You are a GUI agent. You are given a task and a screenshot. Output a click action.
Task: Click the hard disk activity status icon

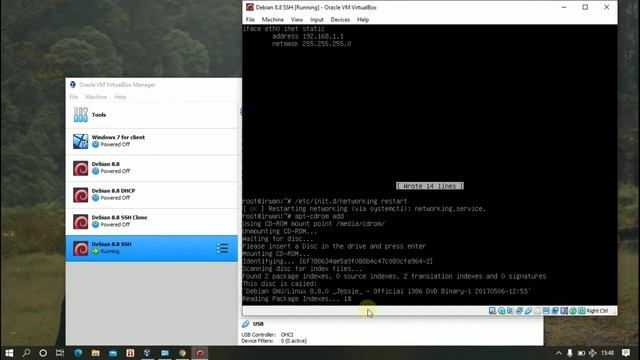pyautogui.click(x=492, y=311)
